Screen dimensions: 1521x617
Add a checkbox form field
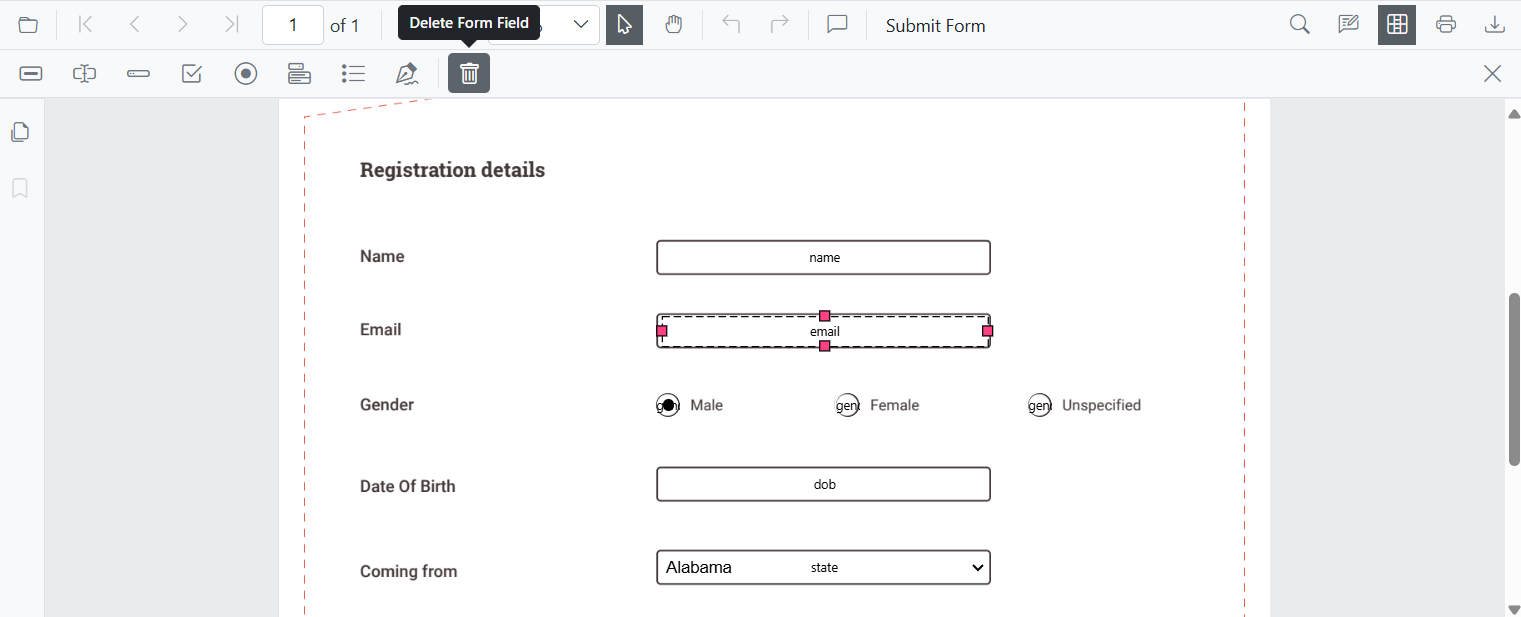(192, 73)
